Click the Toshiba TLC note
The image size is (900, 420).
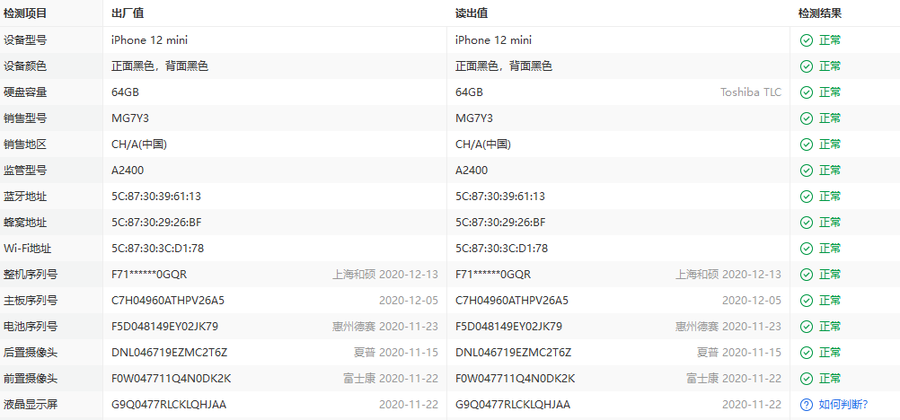(x=751, y=92)
